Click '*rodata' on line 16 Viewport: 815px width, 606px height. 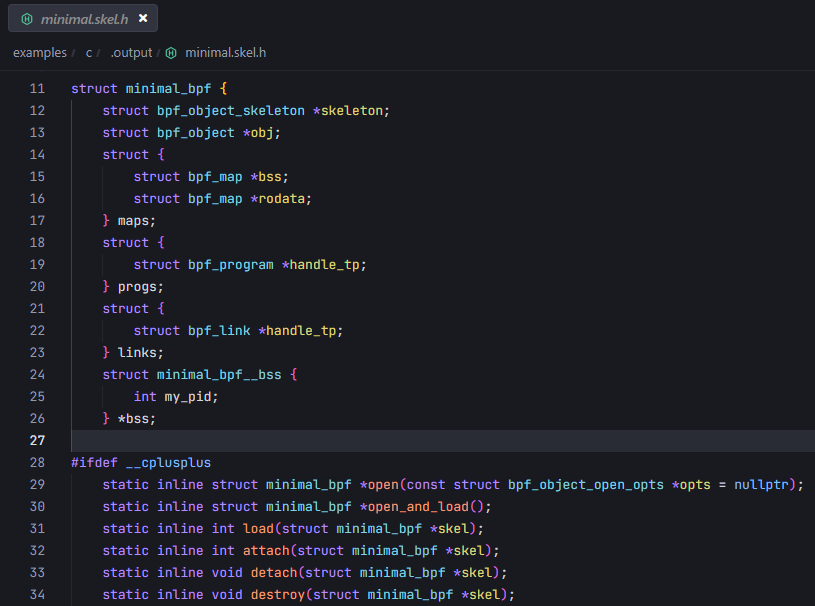pos(278,199)
